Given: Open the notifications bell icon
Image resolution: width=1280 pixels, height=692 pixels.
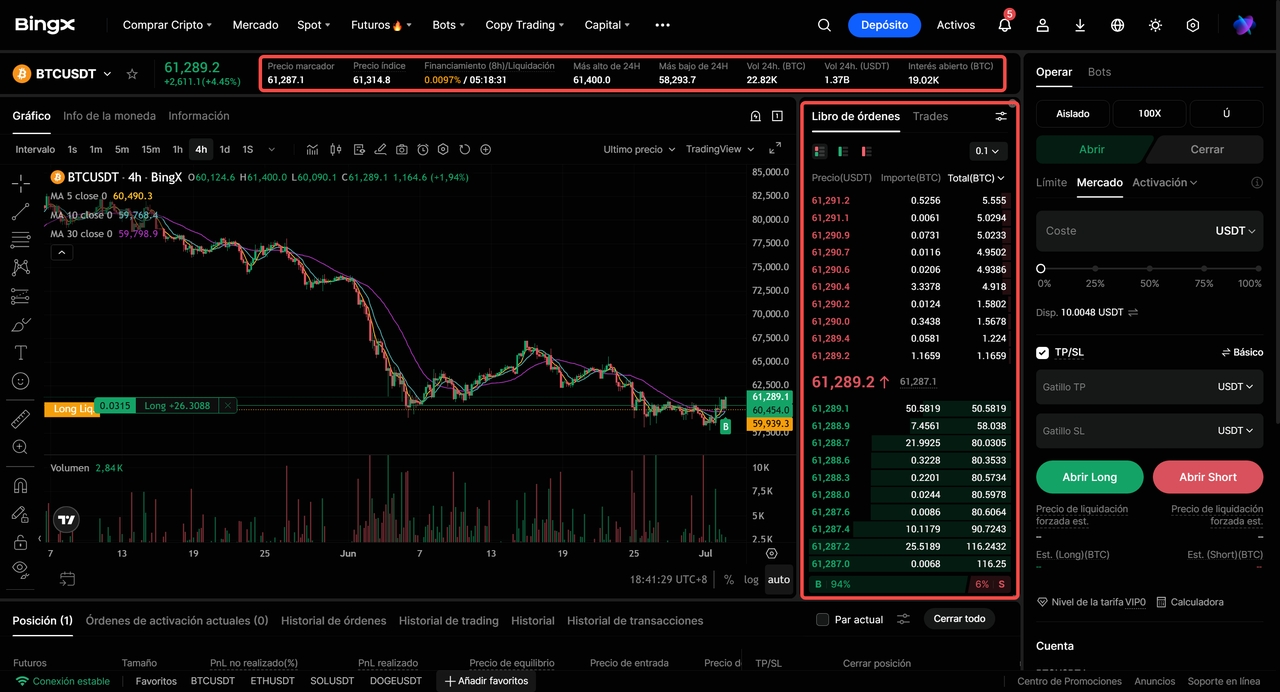Looking at the screenshot, I should pyautogui.click(x=1004, y=25).
